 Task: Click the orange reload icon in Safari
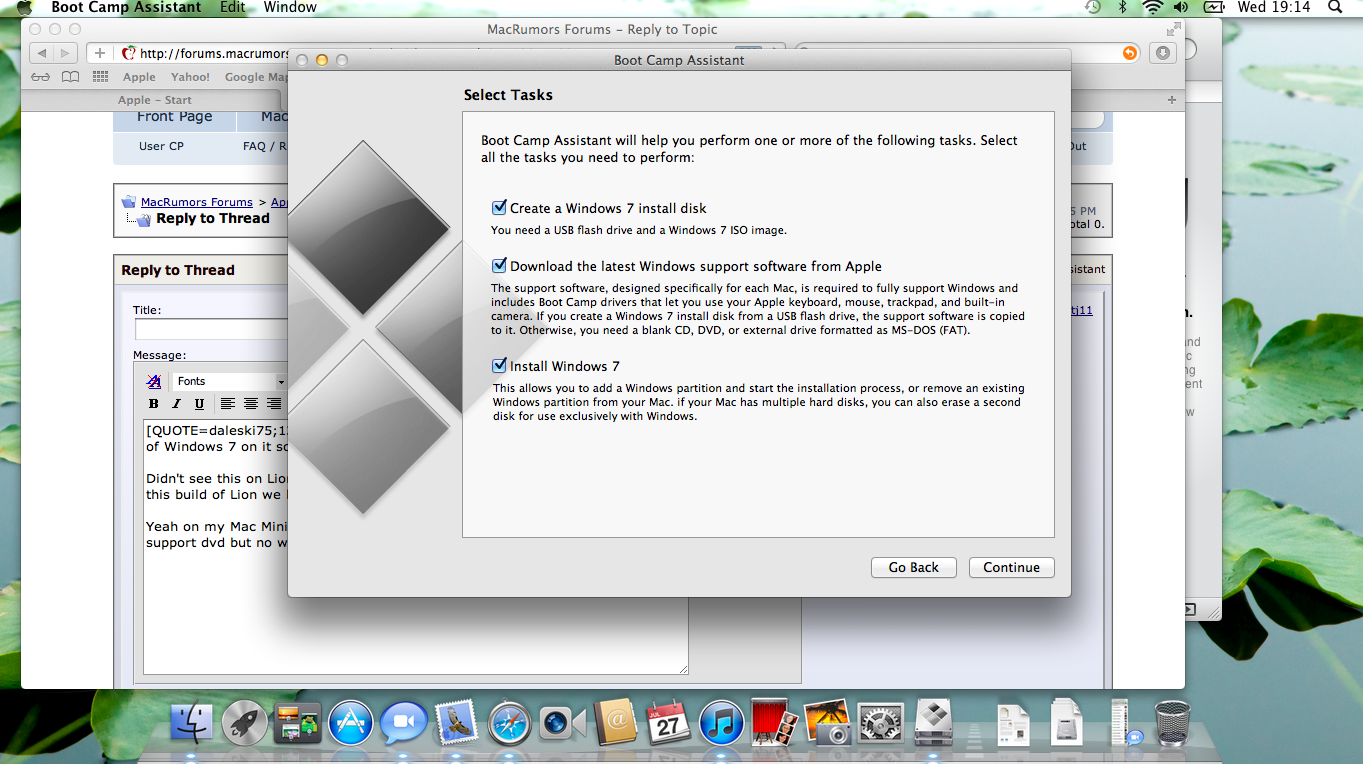[x=1129, y=53]
